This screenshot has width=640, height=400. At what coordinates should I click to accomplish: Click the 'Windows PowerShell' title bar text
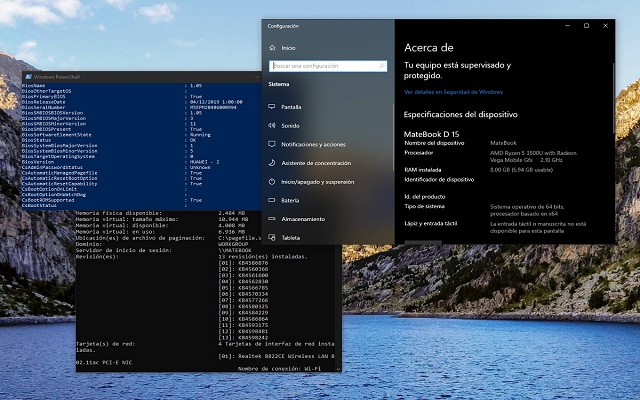[57, 77]
